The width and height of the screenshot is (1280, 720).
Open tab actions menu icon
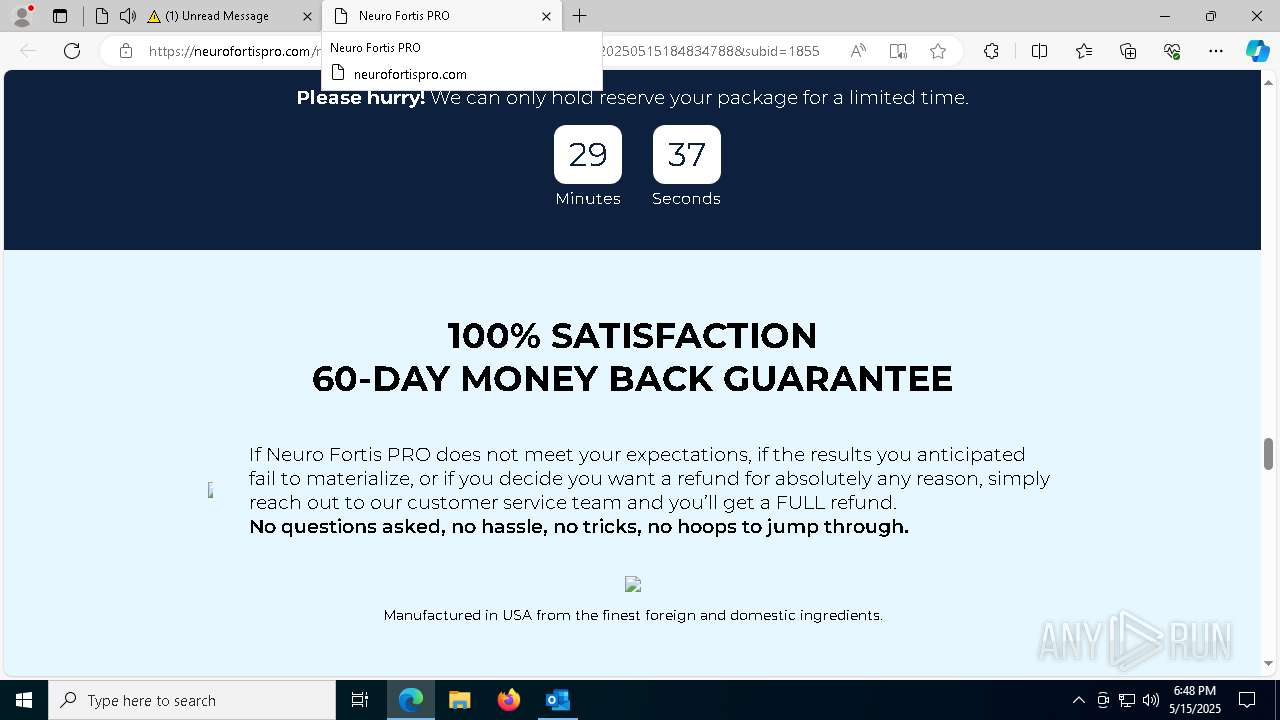(60, 16)
